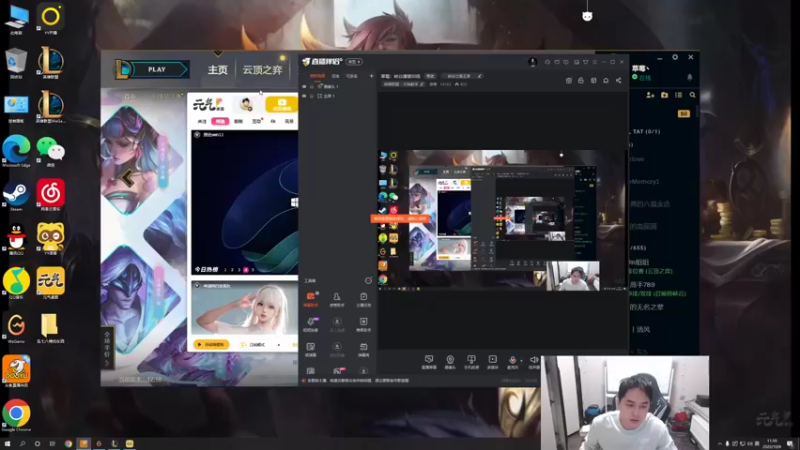Open the second toolbox tool in the top row
Viewport: 800px width, 450px height.
tap(337, 299)
